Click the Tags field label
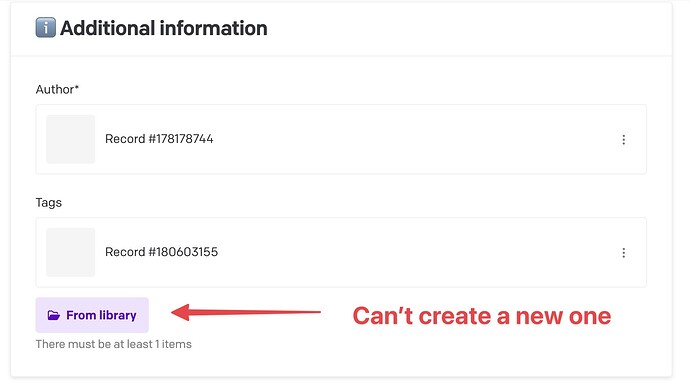Image resolution: width=690 pixels, height=388 pixels. coord(48,202)
